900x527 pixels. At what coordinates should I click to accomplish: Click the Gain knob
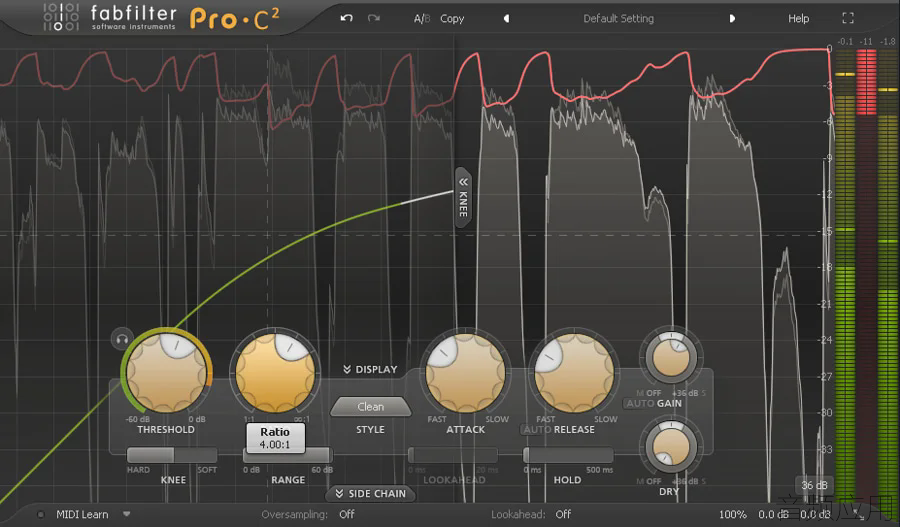pyautogui.click(x=671, y=357)
